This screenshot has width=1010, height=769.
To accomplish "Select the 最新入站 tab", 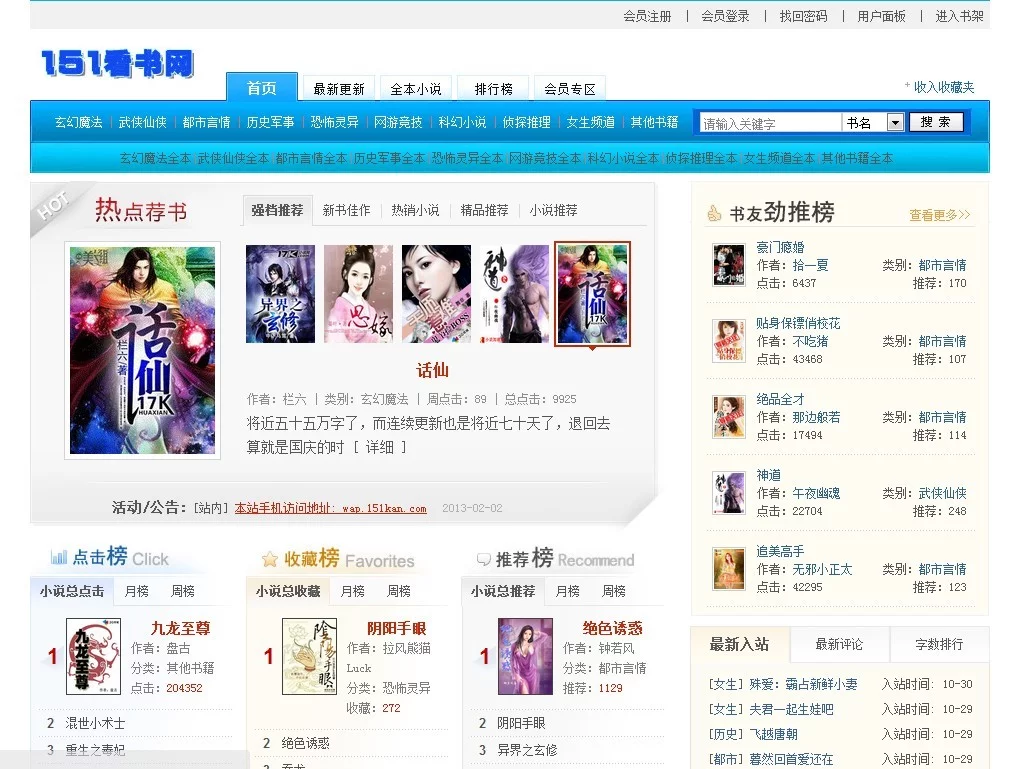I will click(x=739, y=644).
